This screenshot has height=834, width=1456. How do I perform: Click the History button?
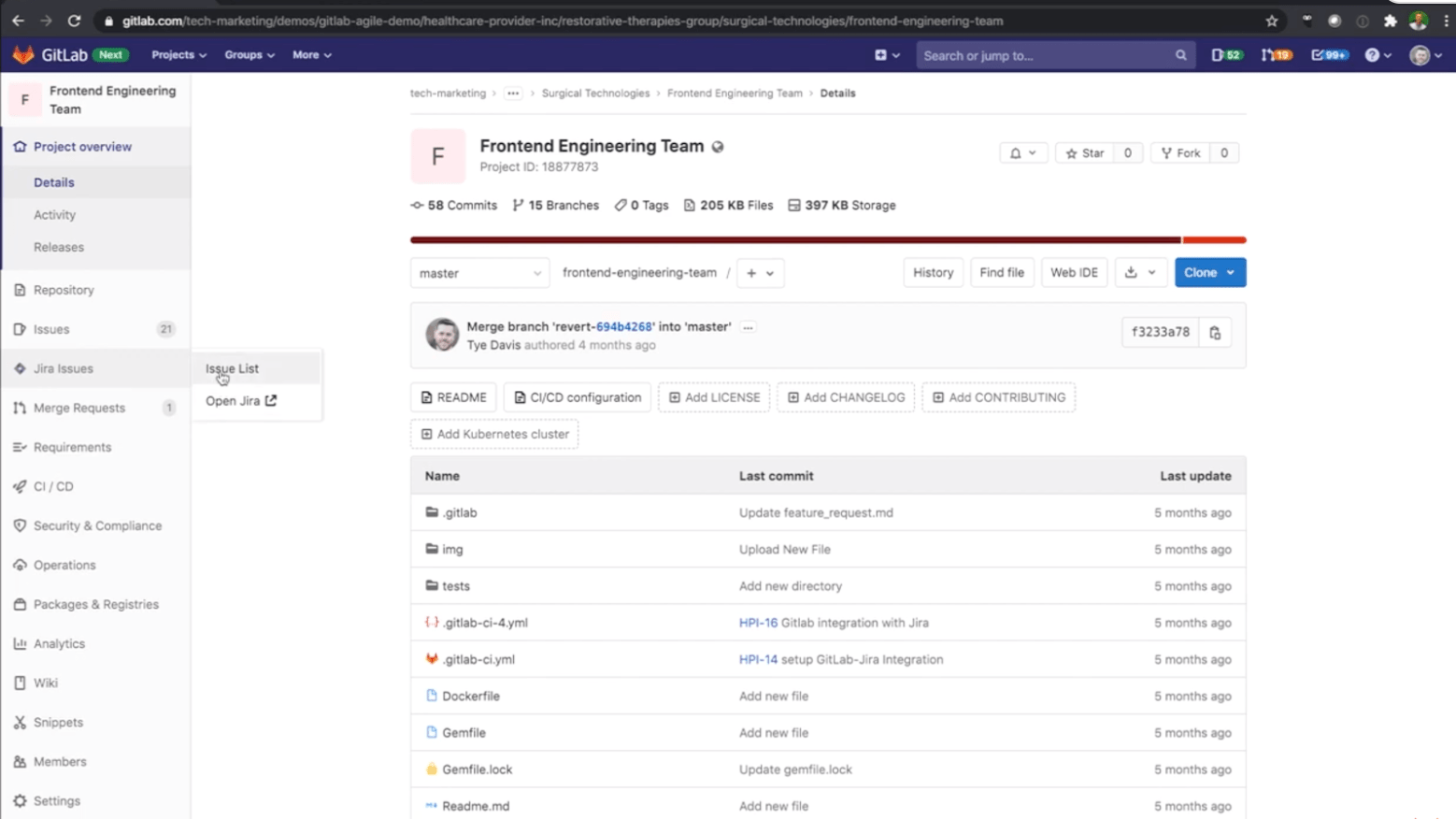coord(933,272)
